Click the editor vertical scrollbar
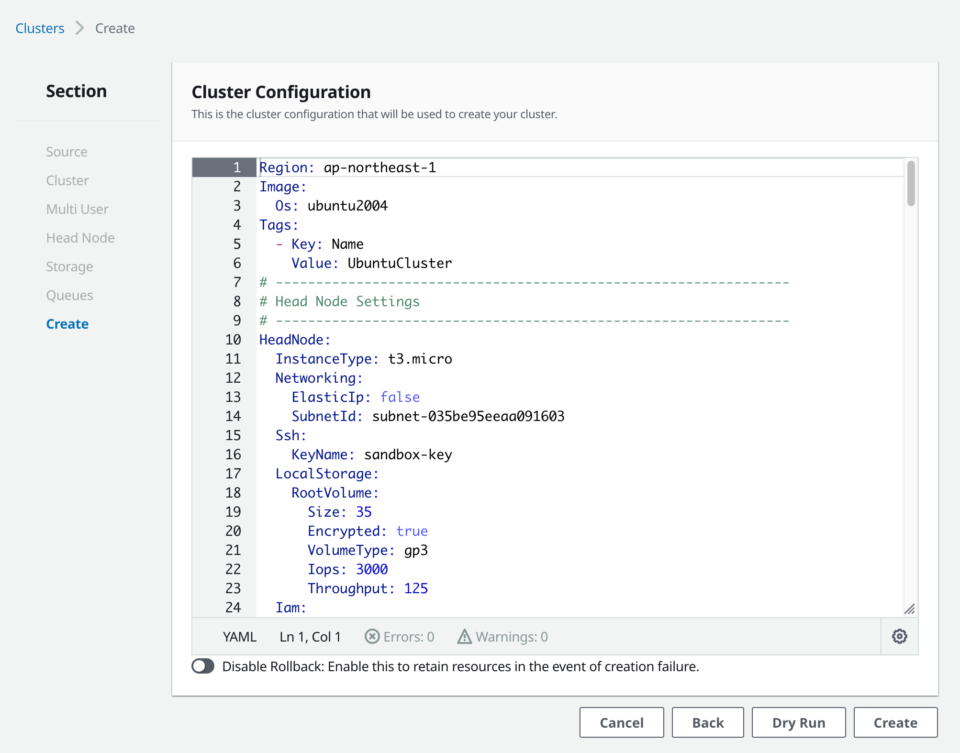The height and width of the screenshot is (753, 960). [910, 185]
